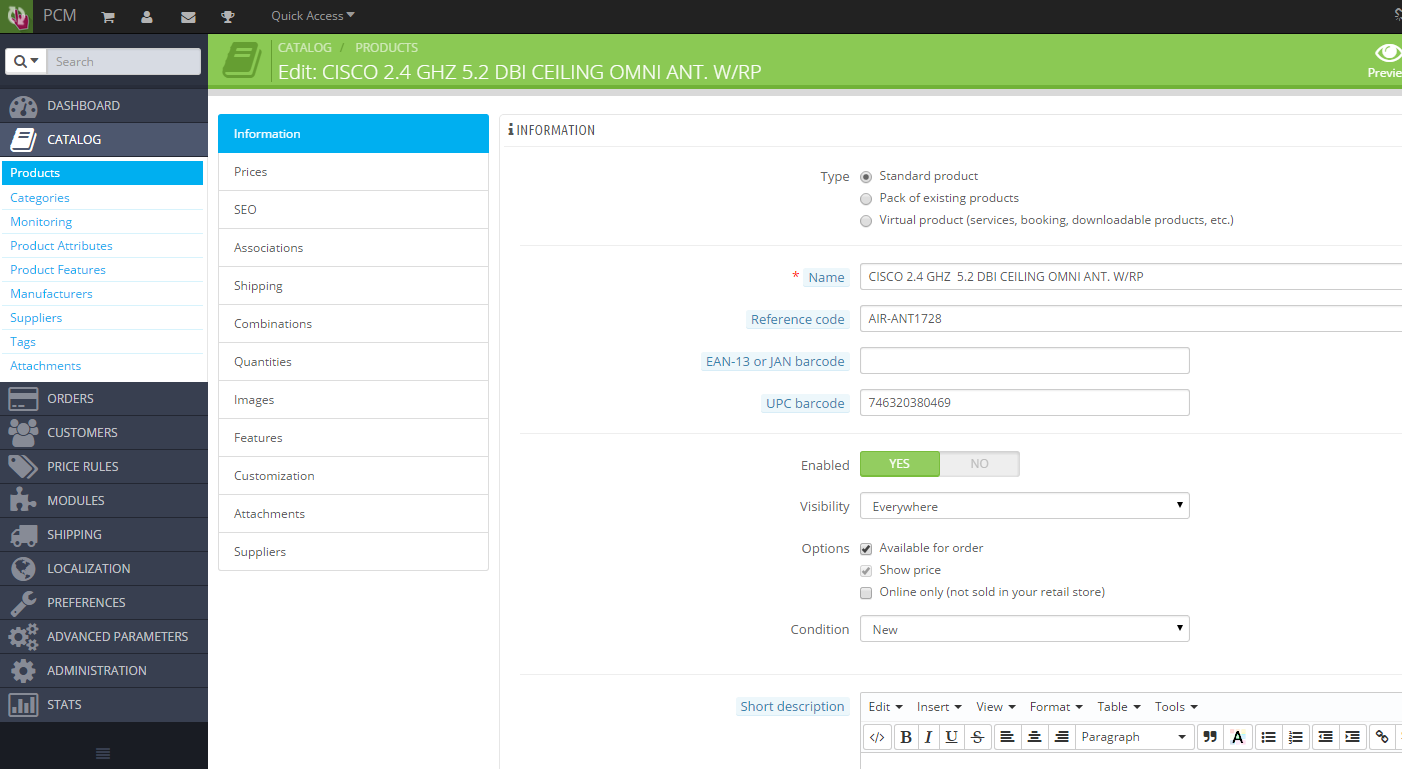Click the Advanced Parameters gears icon
This screenshot has height=769, width=1402.
pos(23,637)
